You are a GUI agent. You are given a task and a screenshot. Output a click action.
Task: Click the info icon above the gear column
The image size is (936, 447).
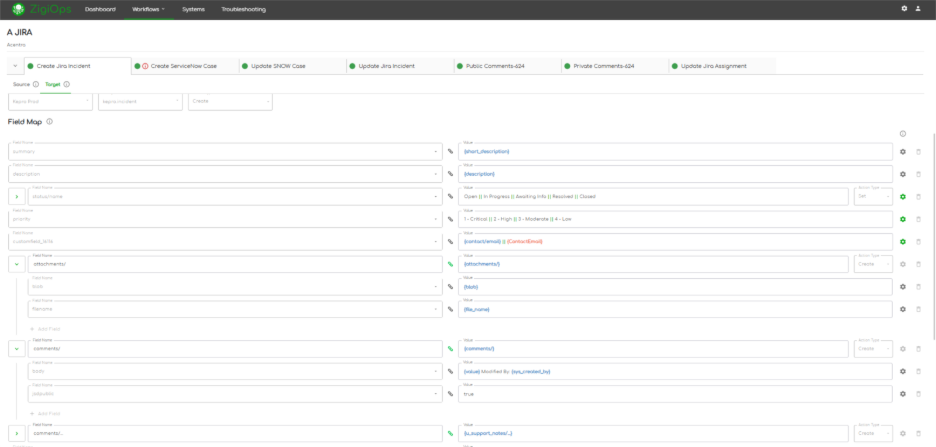pyautogui.click(x=903, y=134)
